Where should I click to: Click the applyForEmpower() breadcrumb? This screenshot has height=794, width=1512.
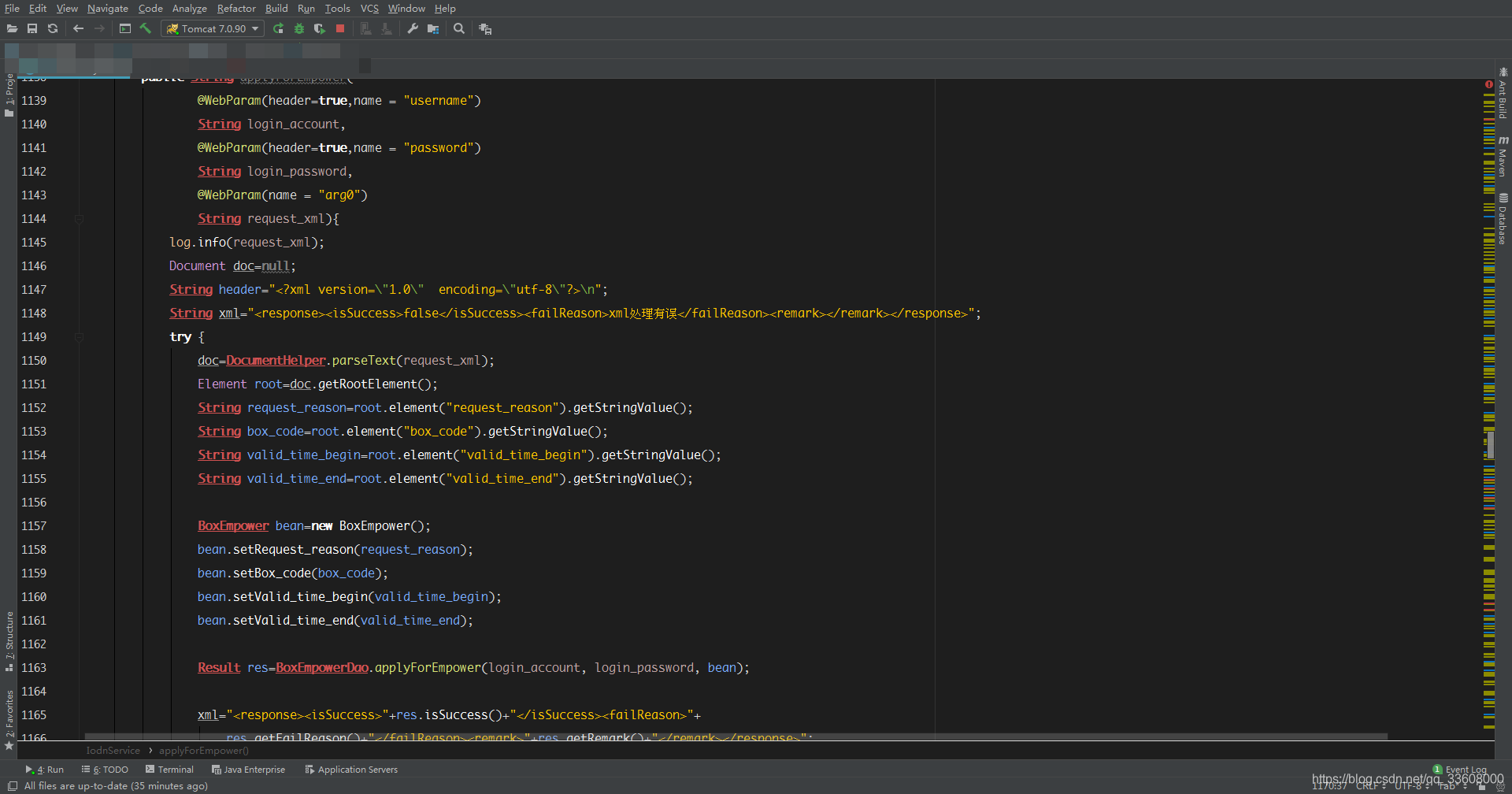coord(204,751)
